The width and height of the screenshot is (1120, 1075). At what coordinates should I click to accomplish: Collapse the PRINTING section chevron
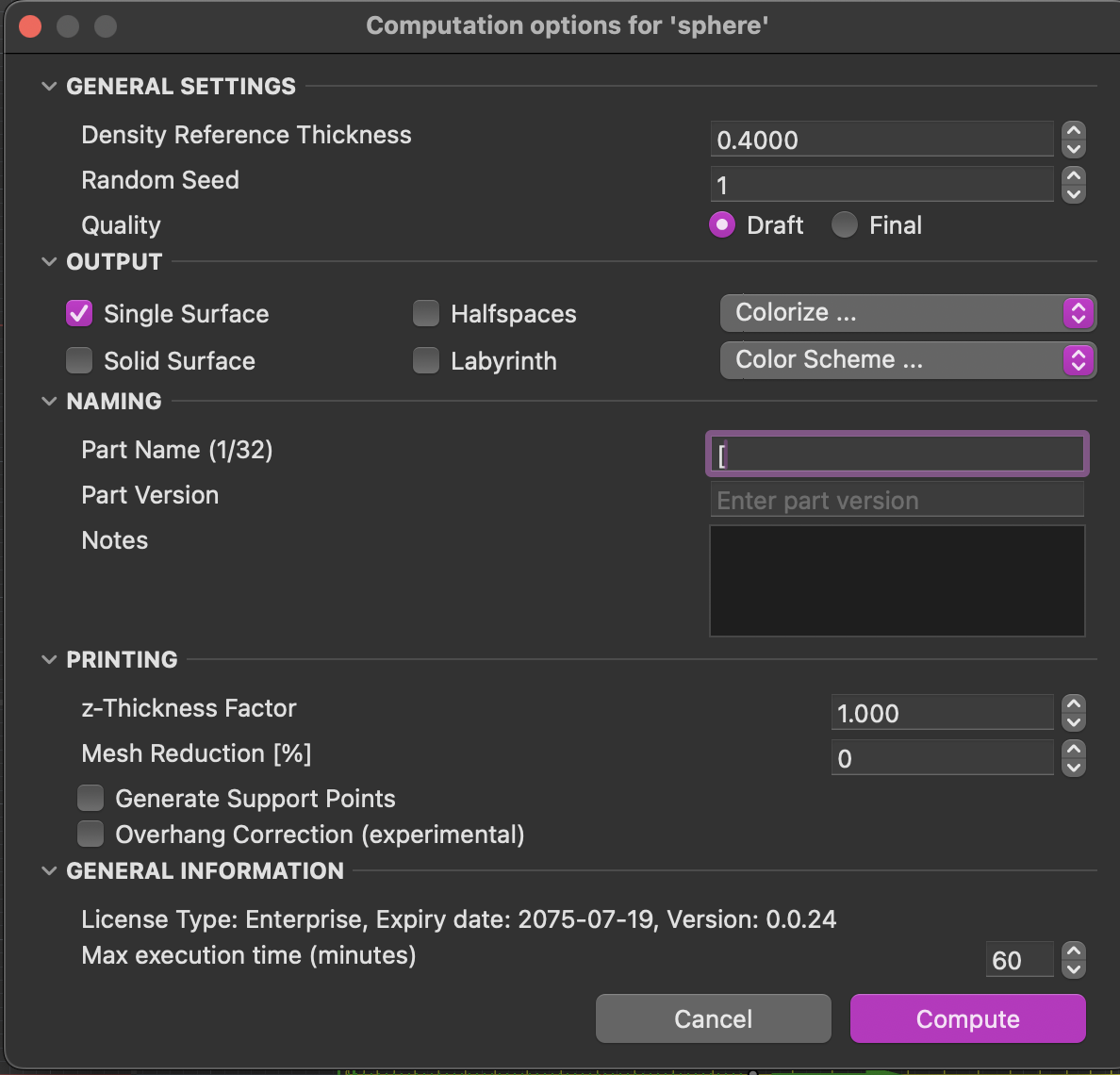(x=49, y=660)
